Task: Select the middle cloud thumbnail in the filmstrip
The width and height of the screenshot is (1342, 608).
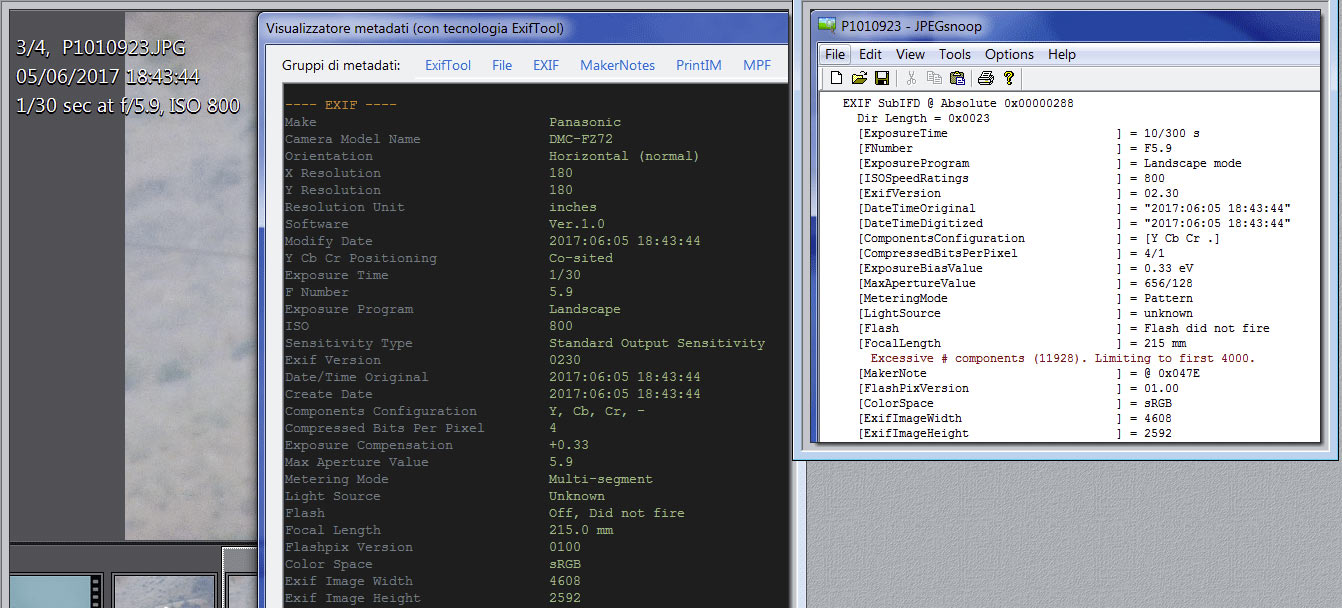Action: (165, 591)
